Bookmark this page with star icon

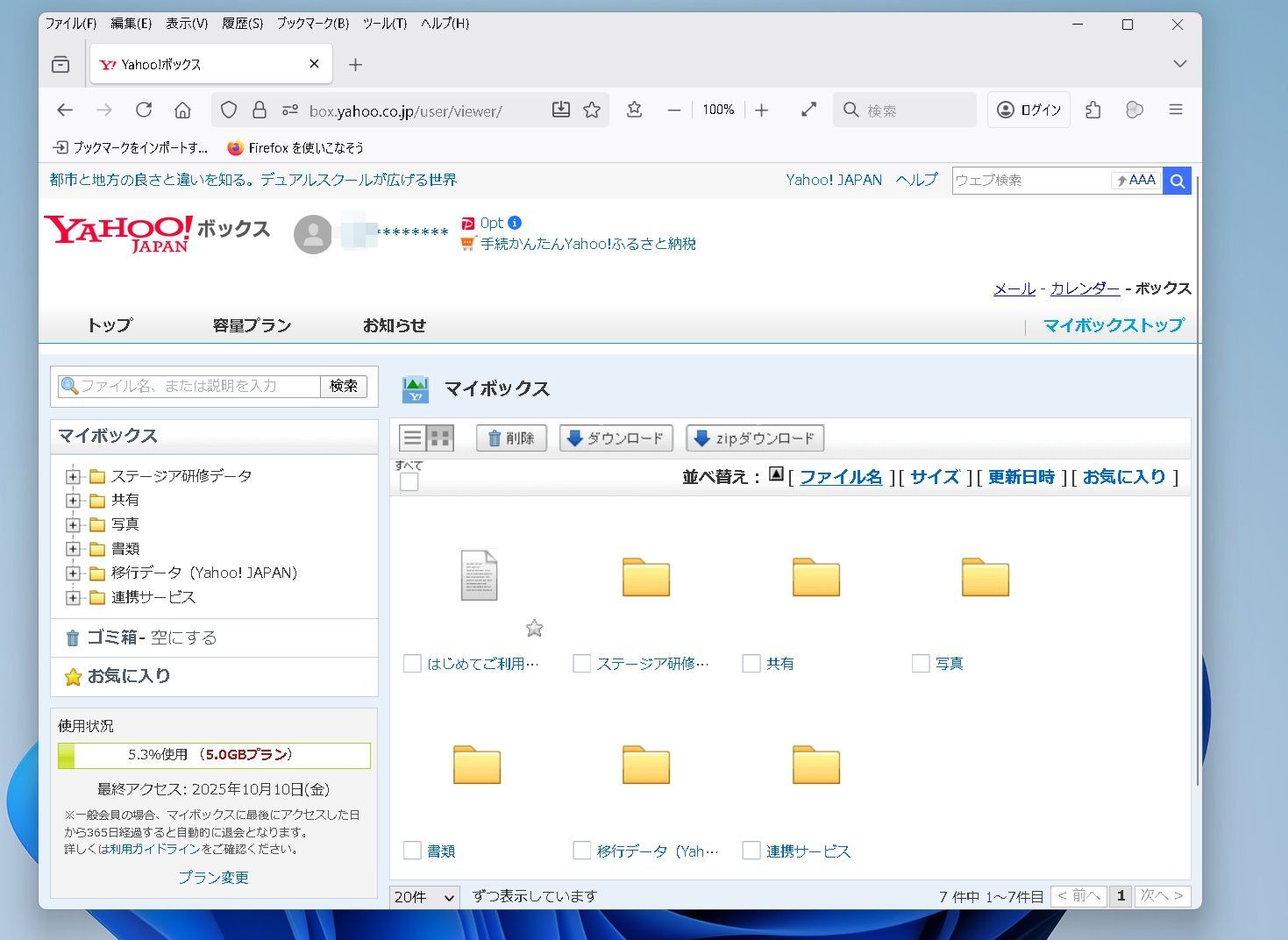pyautogui.click(x=592, y=110)
